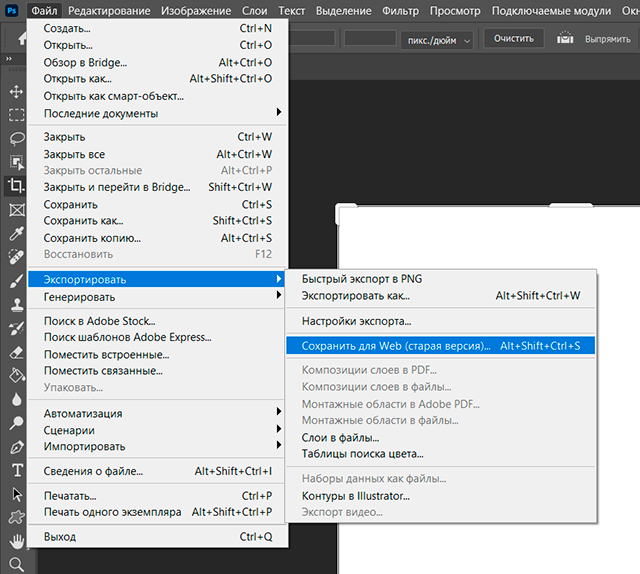Open Настройки экспорта... item
Viewport: 640px width, 574px height.
point(441,321)
